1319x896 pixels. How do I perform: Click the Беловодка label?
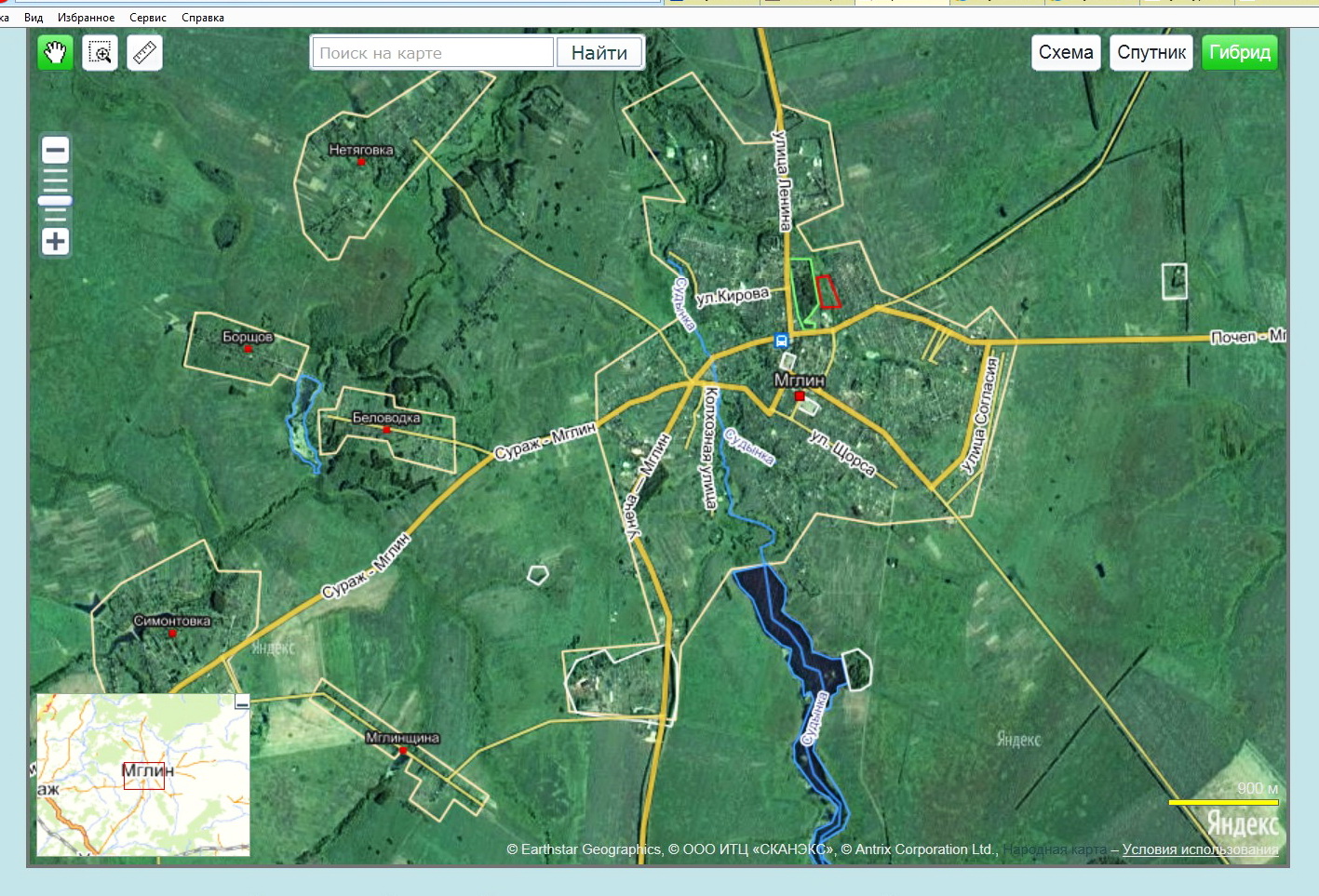386,418
